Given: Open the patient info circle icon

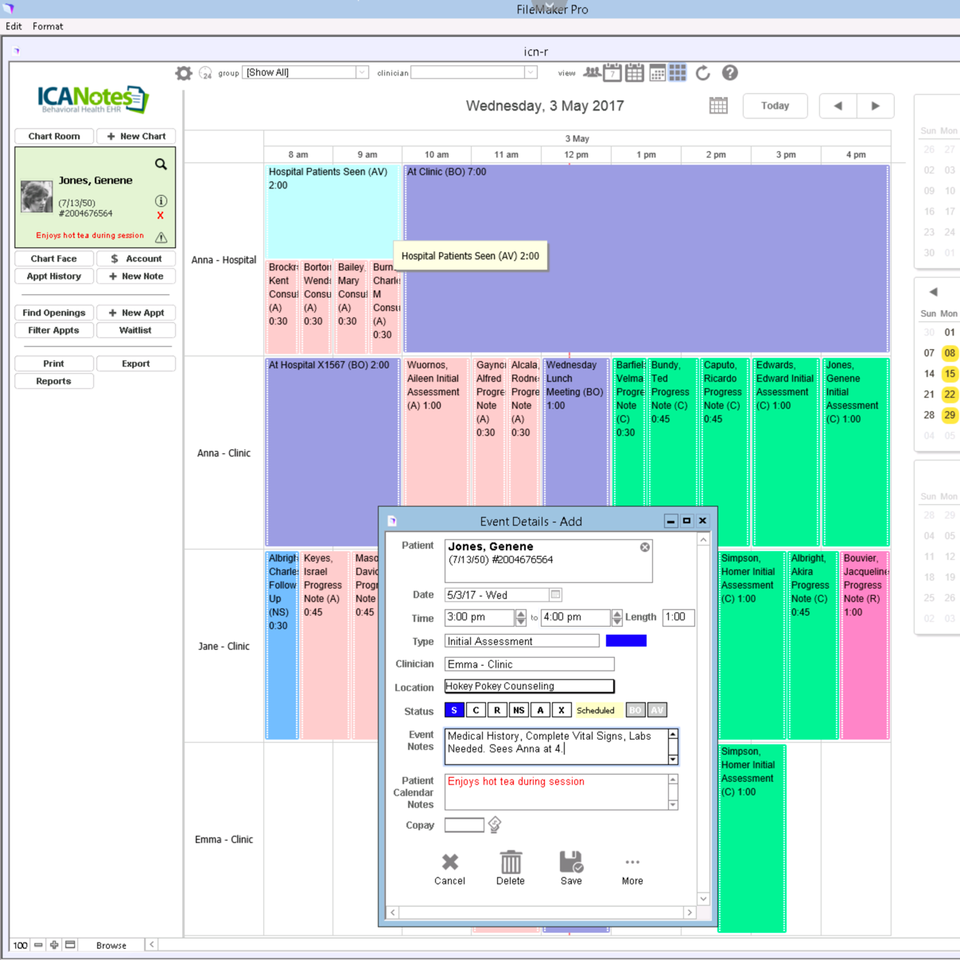Looking at the screenshot, I should [161, 201].
